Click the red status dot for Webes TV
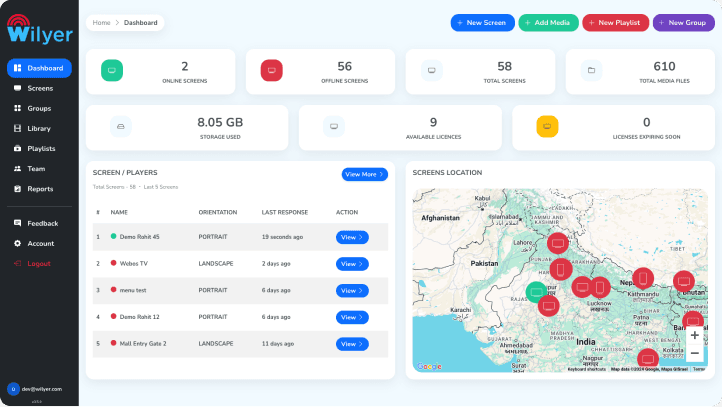 point(113,263)
